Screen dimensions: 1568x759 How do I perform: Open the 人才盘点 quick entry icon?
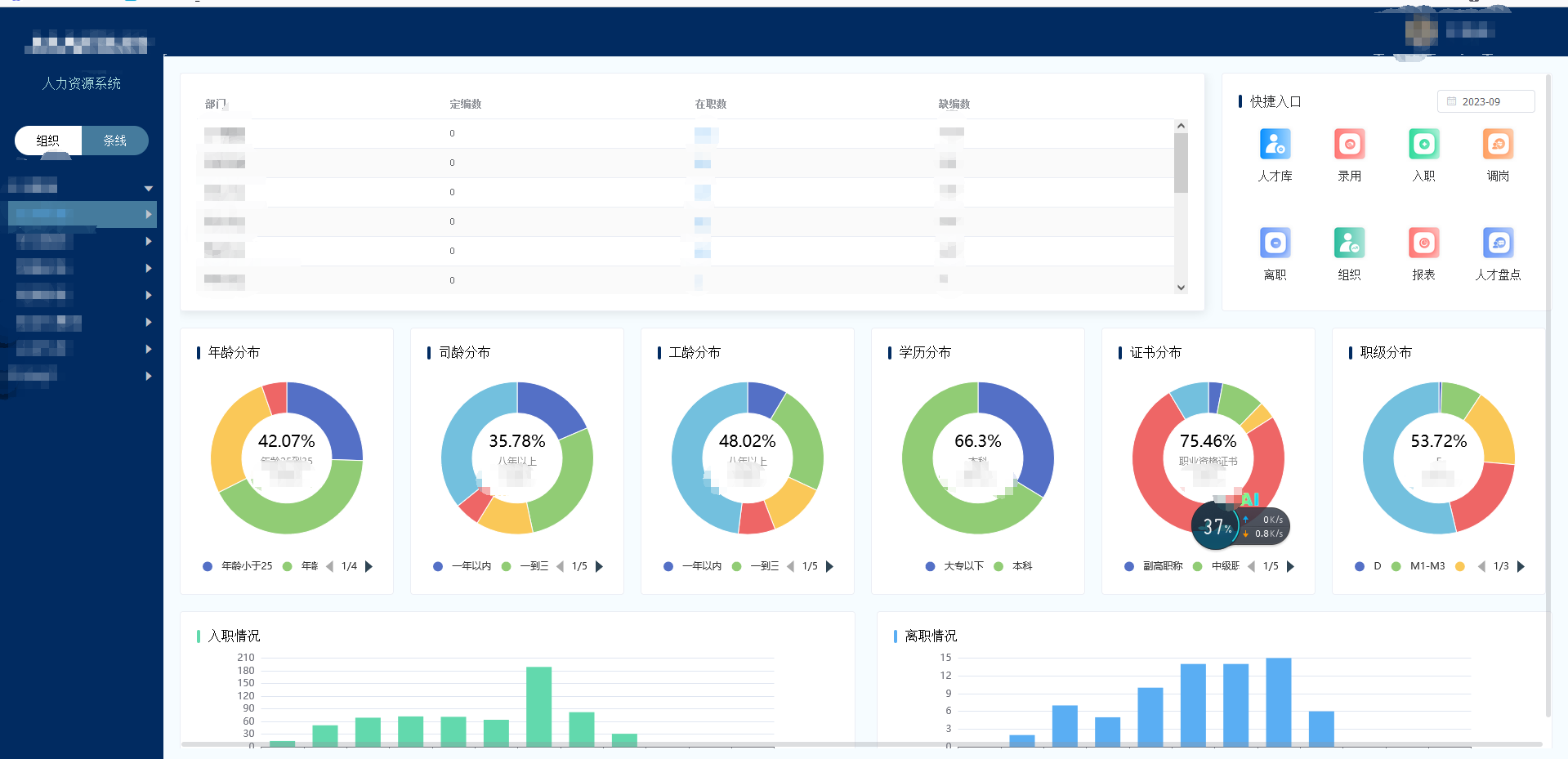point(1498,243)
